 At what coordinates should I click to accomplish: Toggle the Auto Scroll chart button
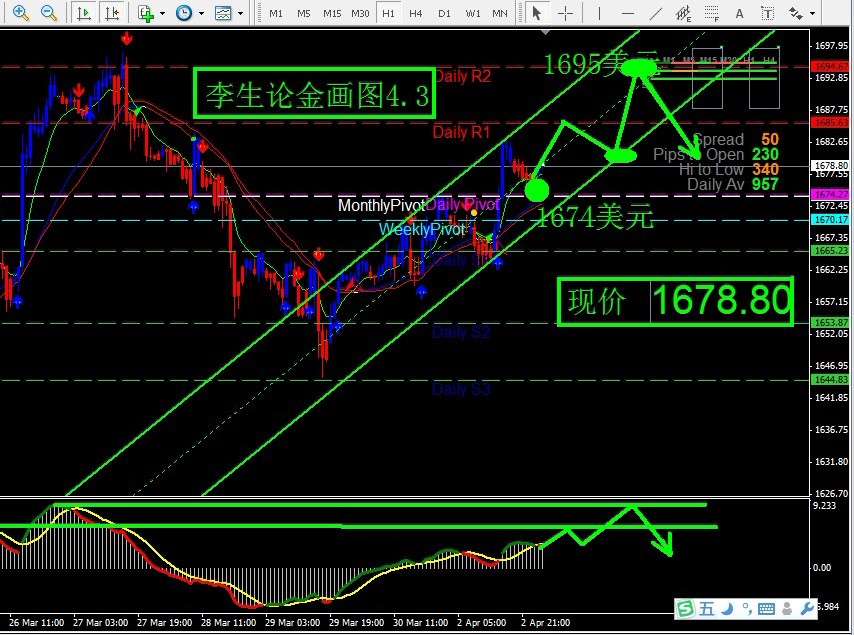point(84,13)
